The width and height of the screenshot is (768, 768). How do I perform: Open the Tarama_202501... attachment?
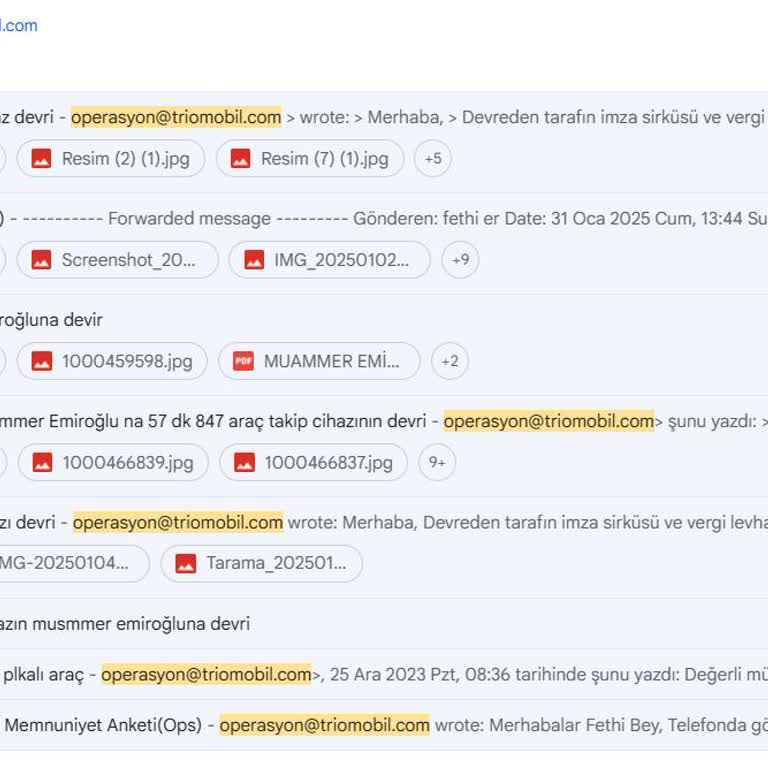[x=261, y=563]
